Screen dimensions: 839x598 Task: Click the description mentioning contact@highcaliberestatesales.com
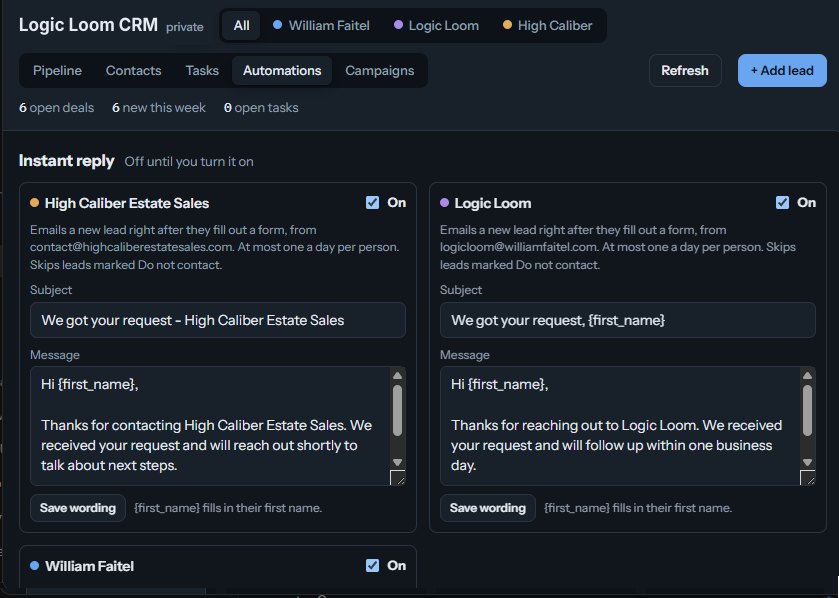tap(215, 247)
